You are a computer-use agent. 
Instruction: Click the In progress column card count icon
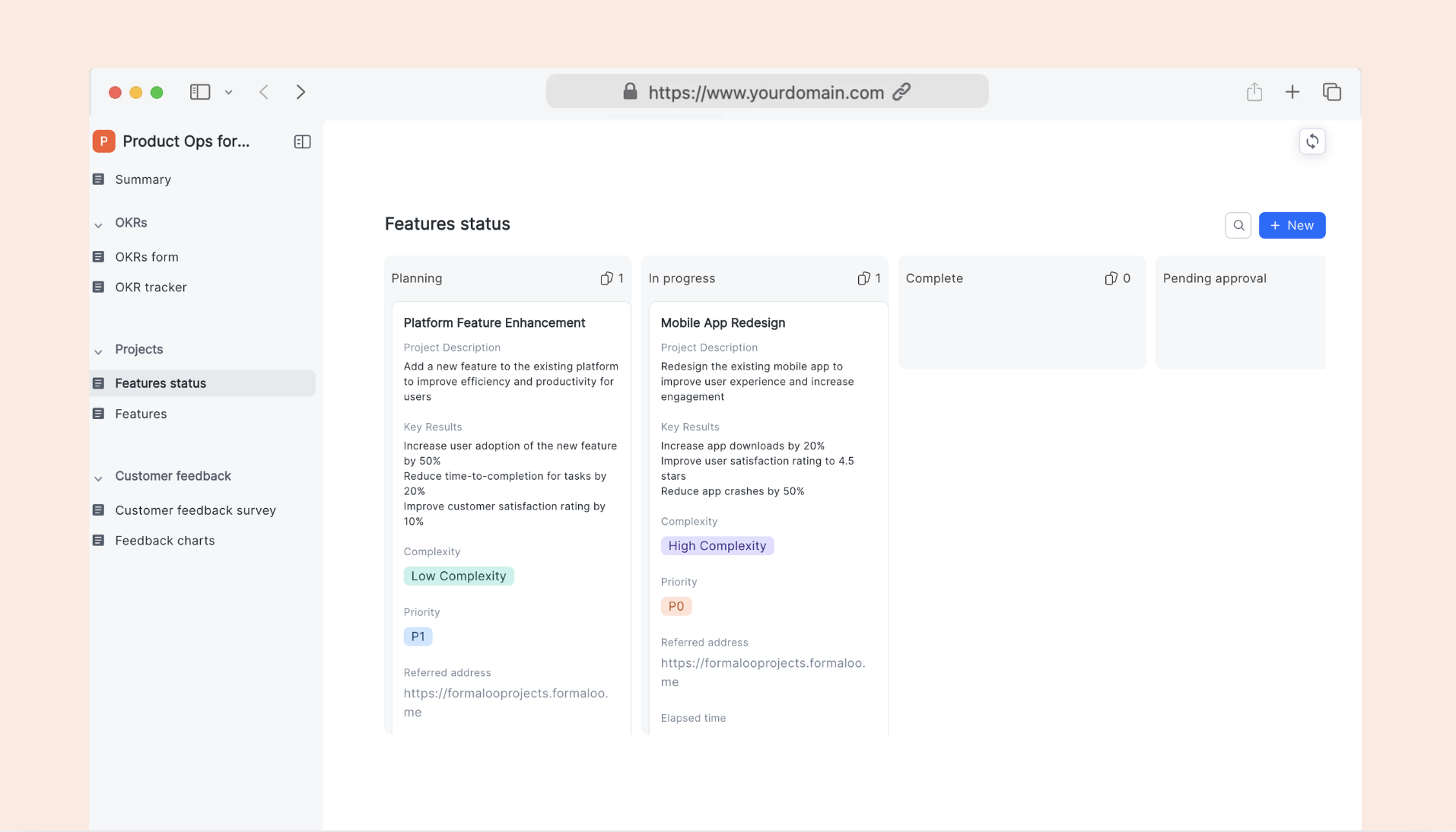pyautogui.click(x=863, y=278)
